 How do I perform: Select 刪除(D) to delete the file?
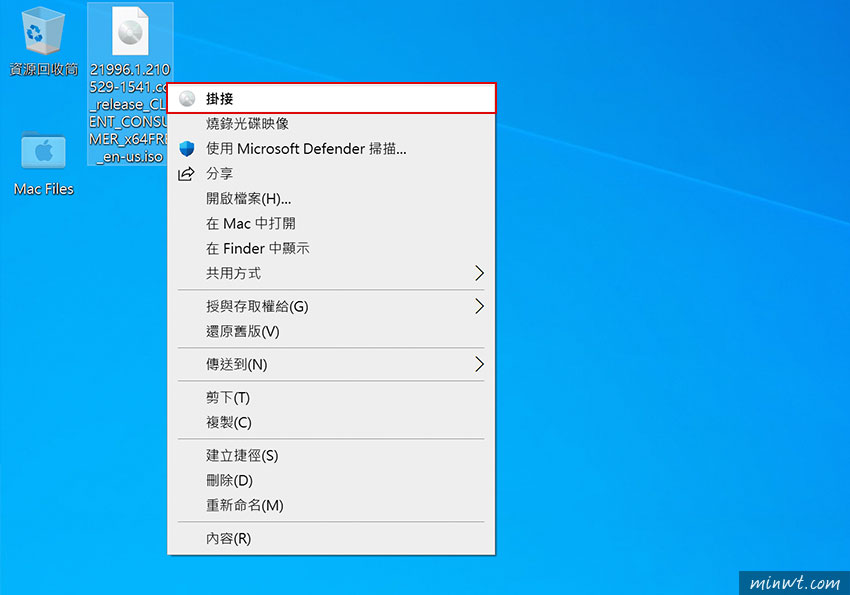[x=331, y=480]
